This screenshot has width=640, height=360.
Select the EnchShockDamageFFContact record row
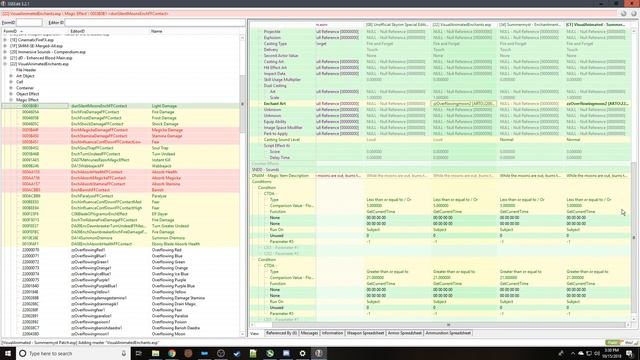[121, 124]
